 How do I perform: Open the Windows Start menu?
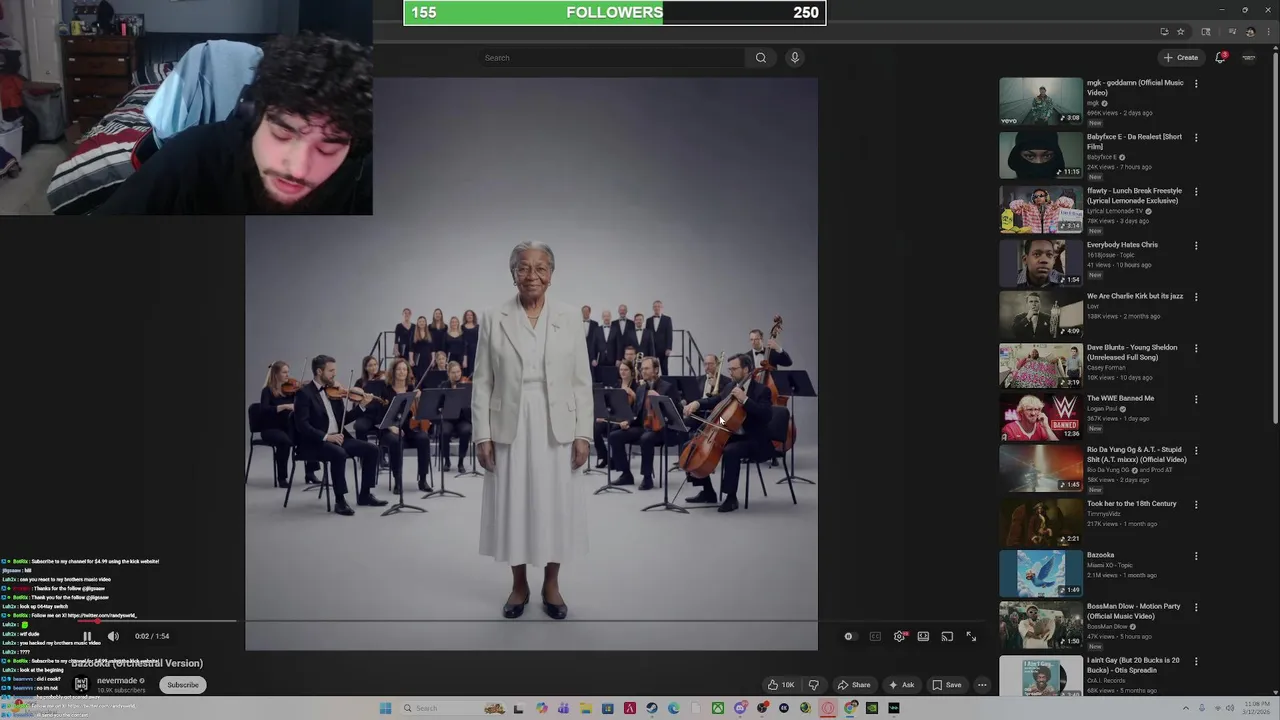coord(385,709)
